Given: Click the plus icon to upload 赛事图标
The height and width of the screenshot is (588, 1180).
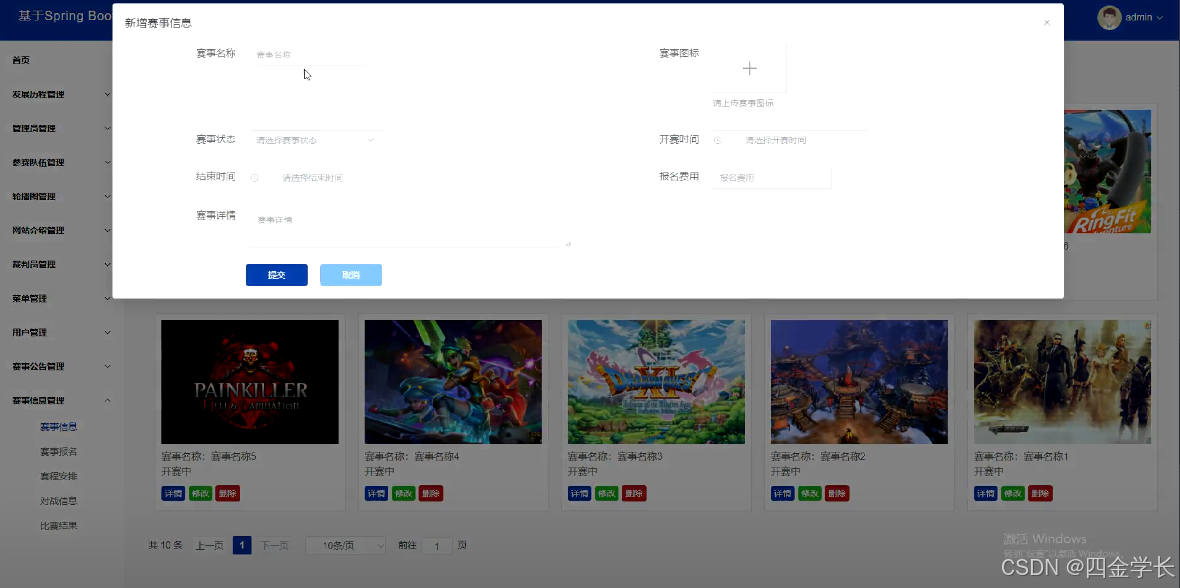Looking at the screenshot, I should pos(750,69).
